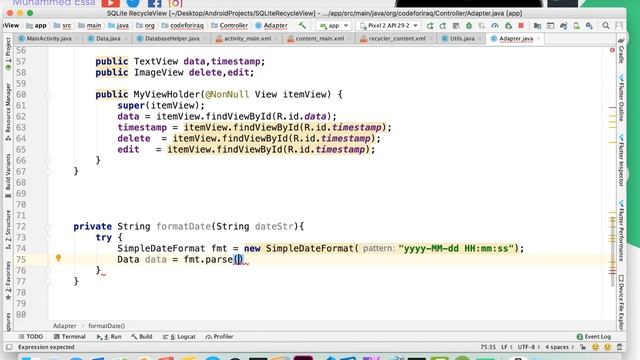Click the red Stop button
The image size is (640, 360).
click(521, 26)
